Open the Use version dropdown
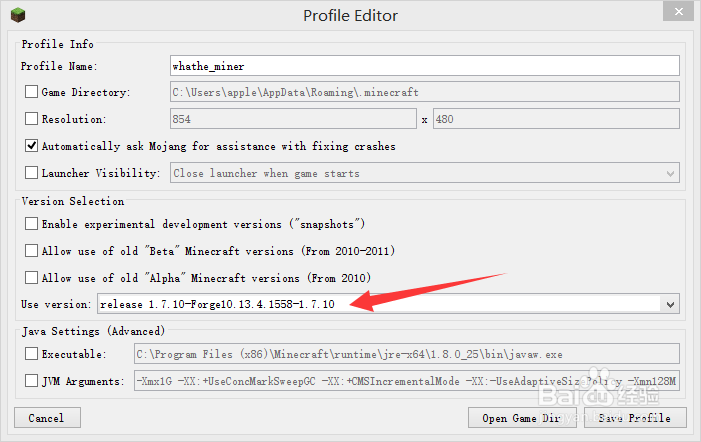The width and height of the screenshot is (701, 442). (389, 304)
